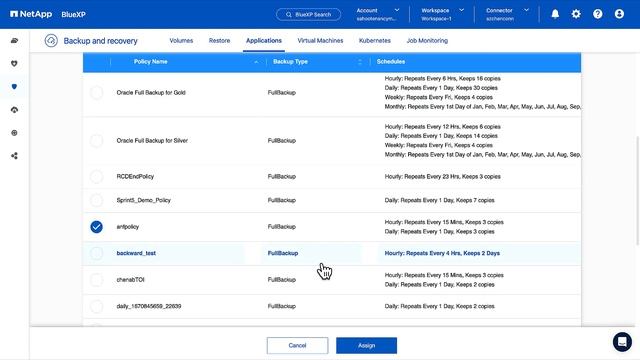Switch to the Virtual Machines tab
The image size is (640, 360).
(x=320, y=40)
